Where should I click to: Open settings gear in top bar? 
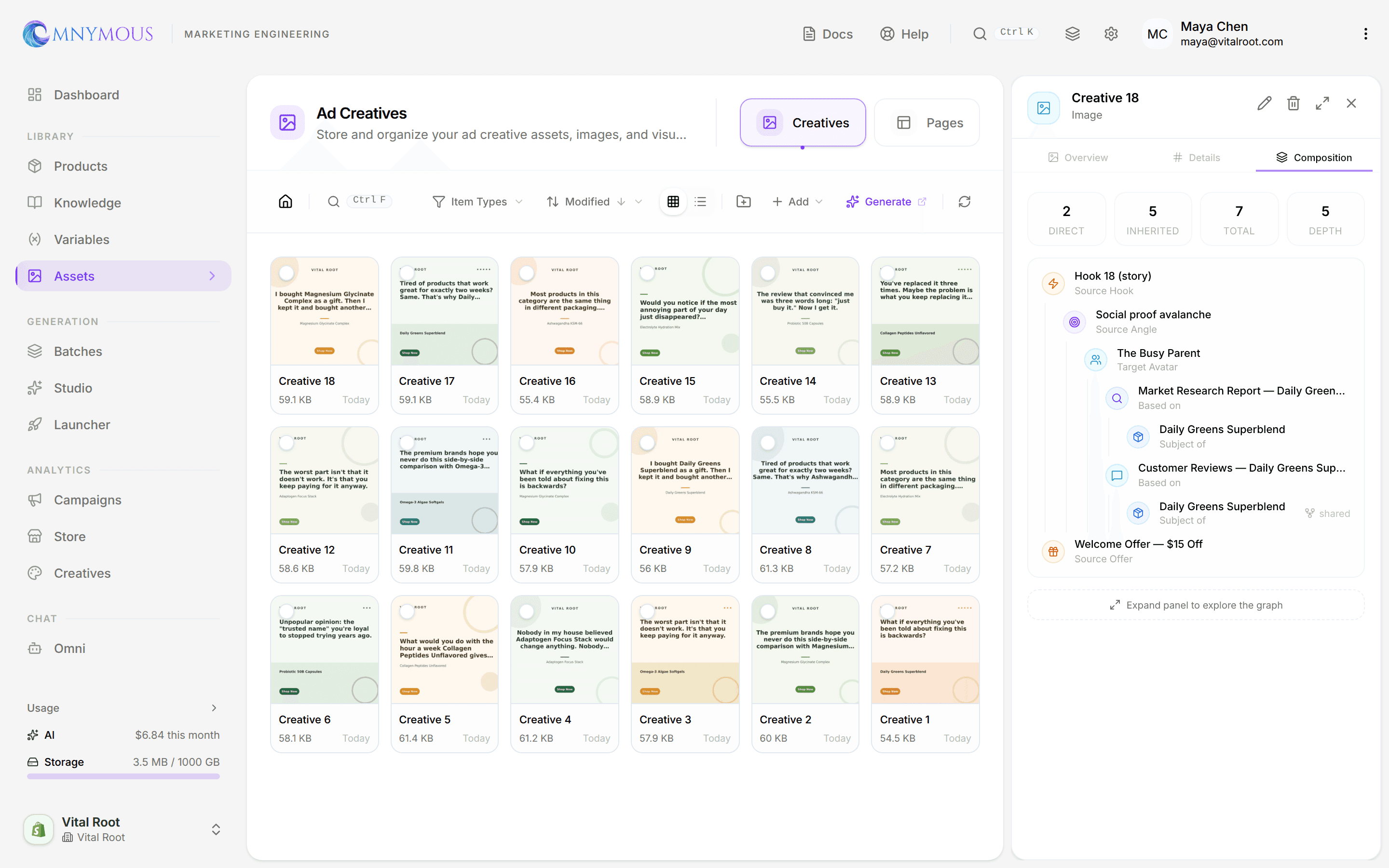1111,34
